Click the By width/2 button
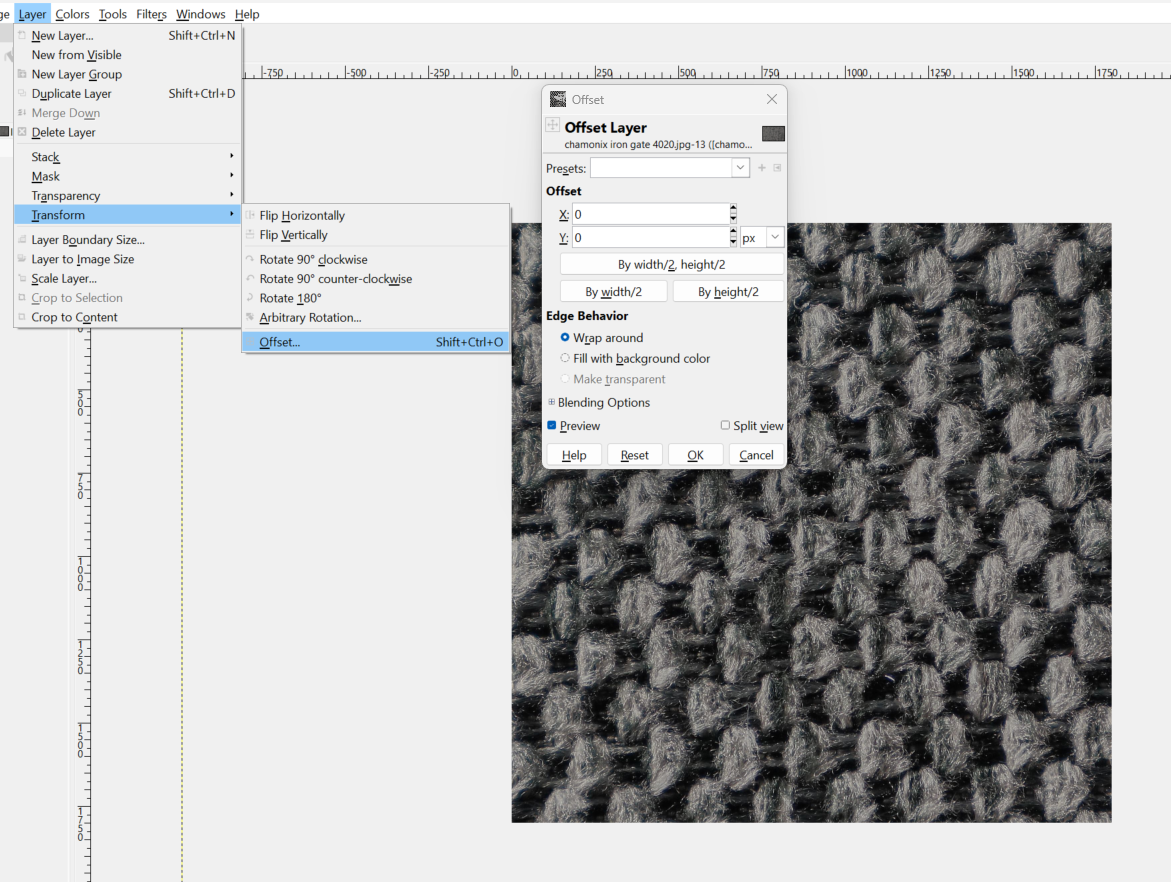The width and height of the screenshot is (1171, 882). tap(613, 292)
